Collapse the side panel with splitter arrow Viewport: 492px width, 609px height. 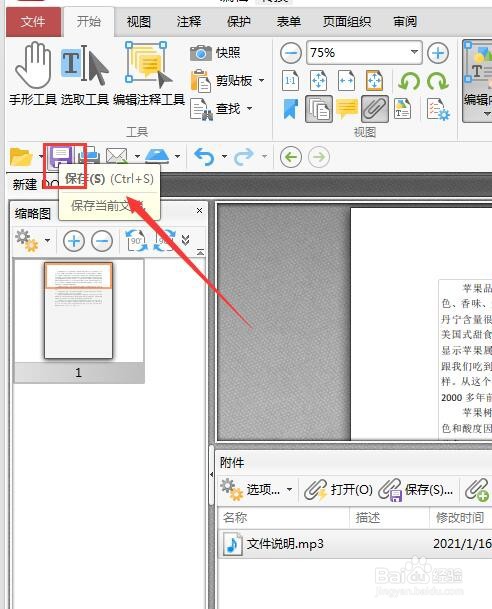click(x=211, y=474)
